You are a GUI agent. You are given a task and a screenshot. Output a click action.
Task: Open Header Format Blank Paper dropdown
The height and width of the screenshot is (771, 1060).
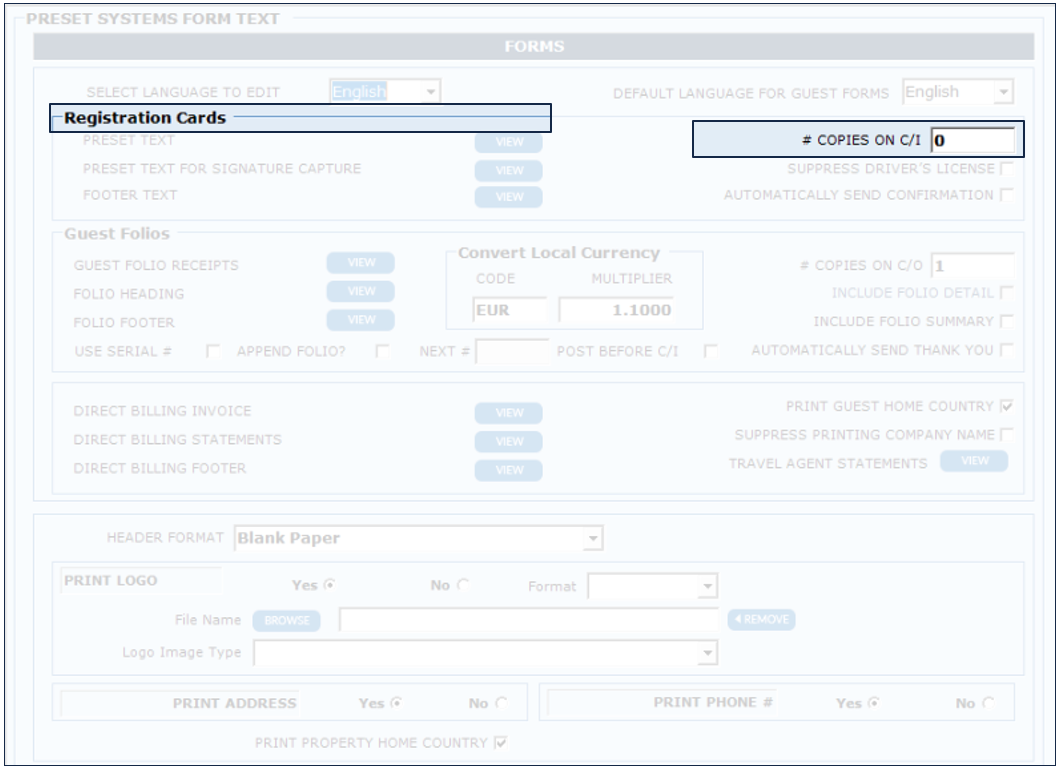tap(419, 539)
